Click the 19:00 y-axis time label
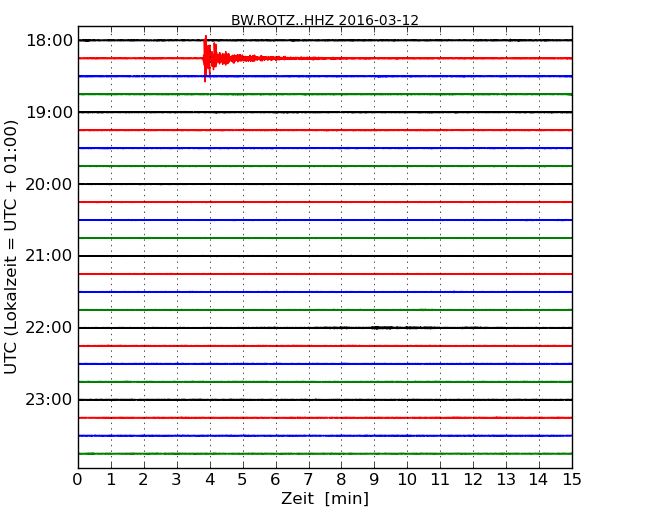The height and width of the screenshot is (520, 650). pyautogui.click(x=49, y=112)
